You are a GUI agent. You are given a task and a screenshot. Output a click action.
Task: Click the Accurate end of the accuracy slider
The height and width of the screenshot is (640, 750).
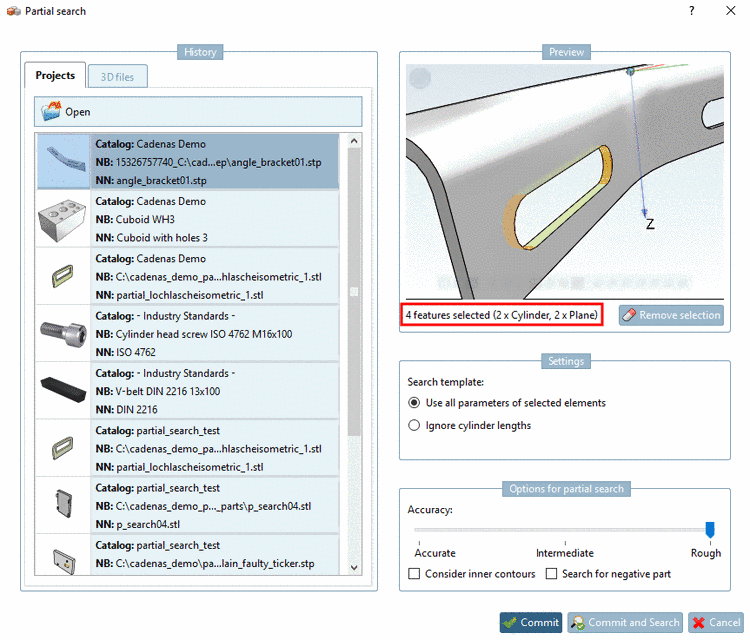click(x=419, y=530)
